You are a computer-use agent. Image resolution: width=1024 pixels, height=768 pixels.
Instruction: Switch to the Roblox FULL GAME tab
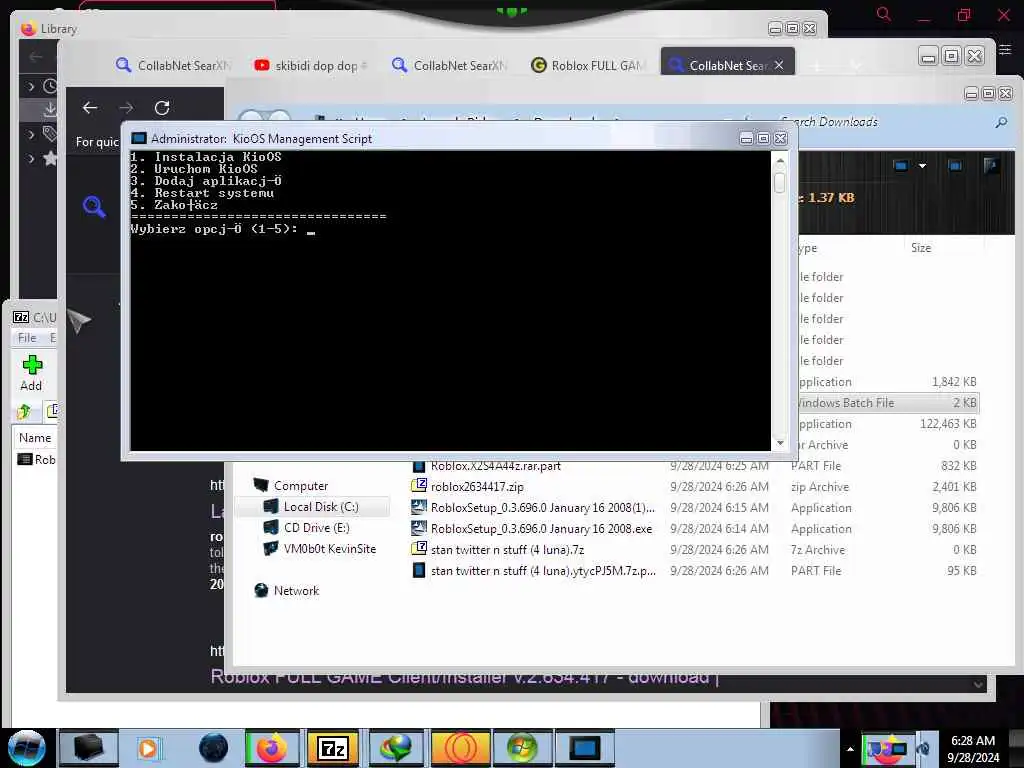pos(587,65)
